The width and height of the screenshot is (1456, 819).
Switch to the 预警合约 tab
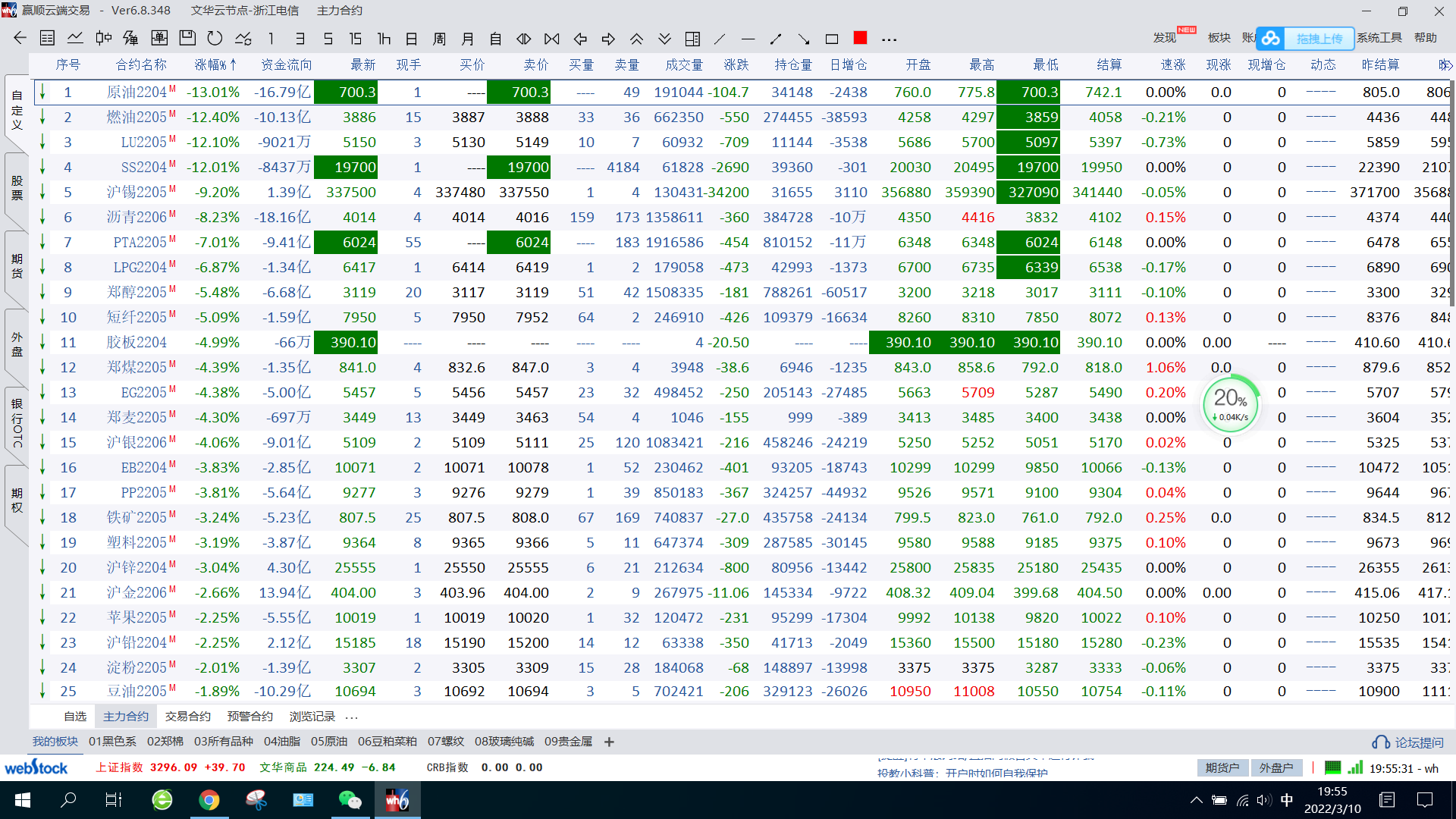click(250, 716)
